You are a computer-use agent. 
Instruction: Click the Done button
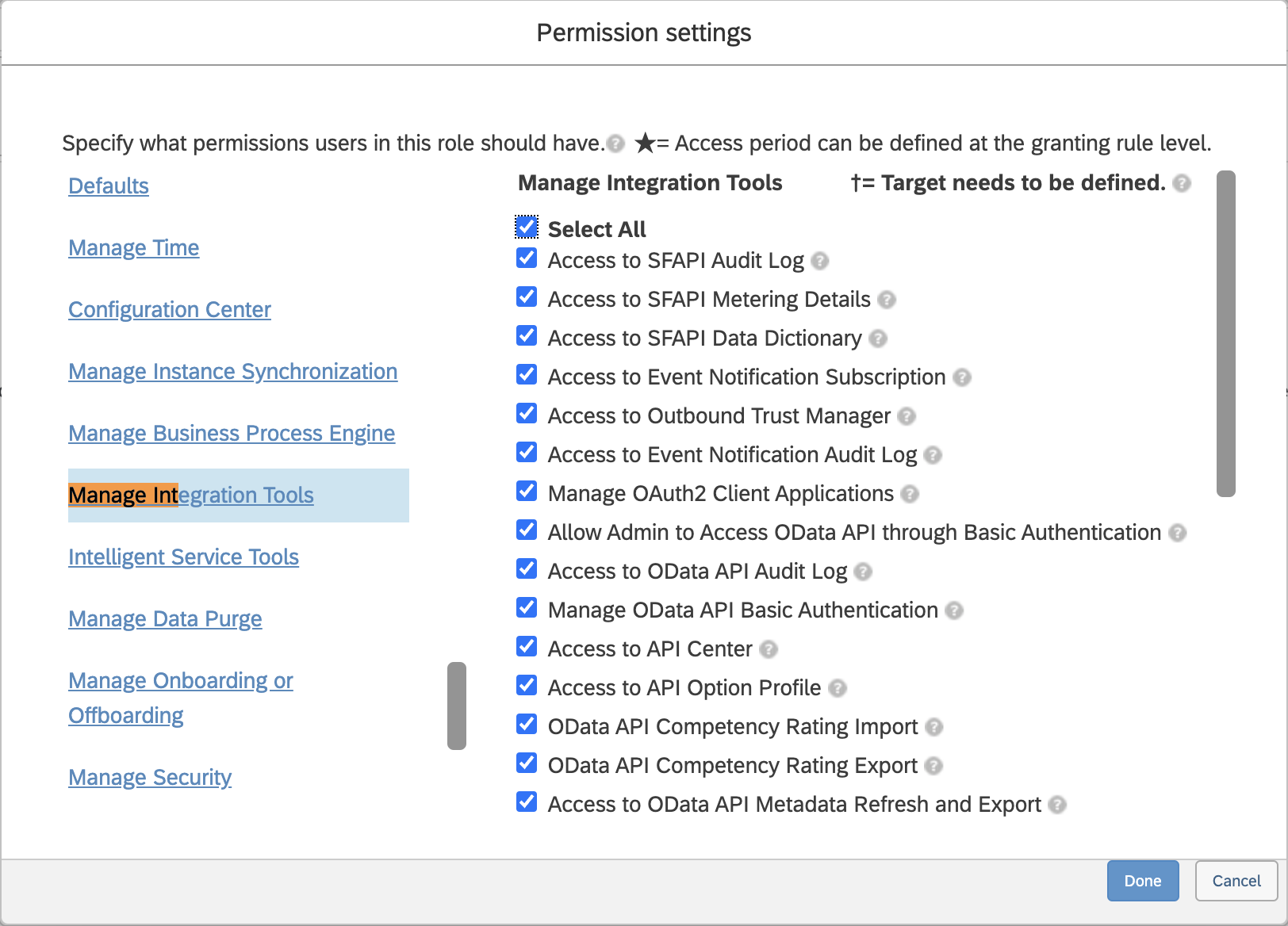(x=1142, y=881)
